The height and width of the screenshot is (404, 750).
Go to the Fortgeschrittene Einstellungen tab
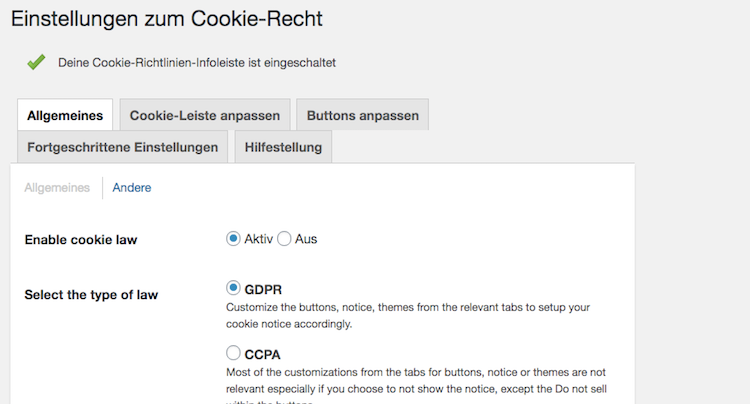[122, 147]
